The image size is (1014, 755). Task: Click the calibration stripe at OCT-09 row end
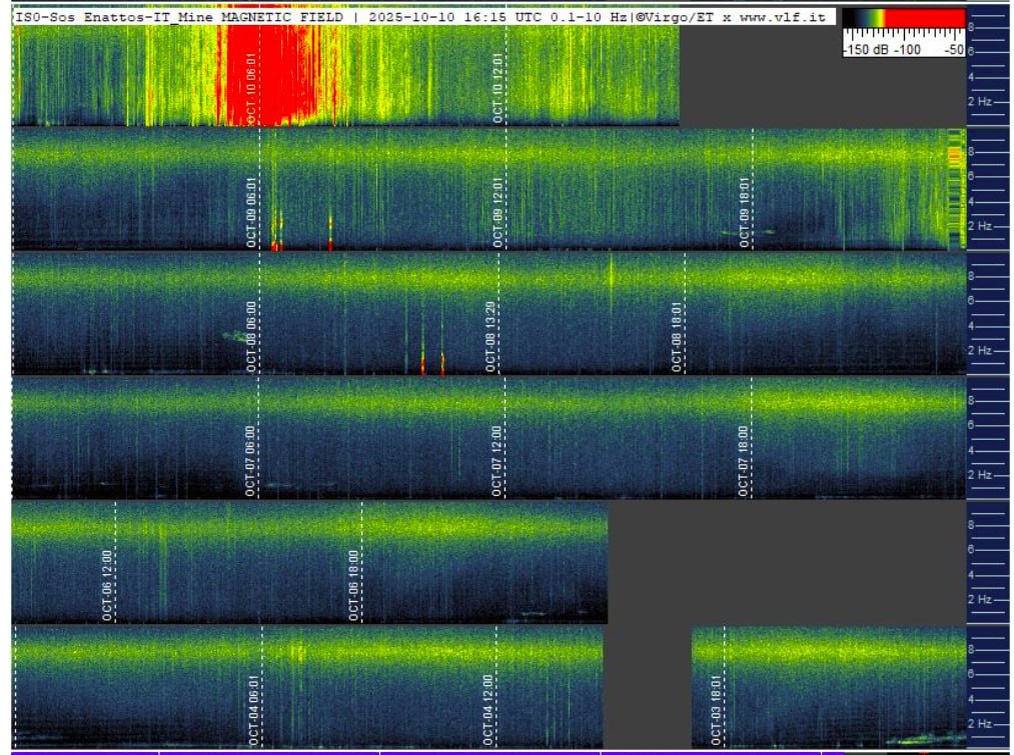click(956, 188)
